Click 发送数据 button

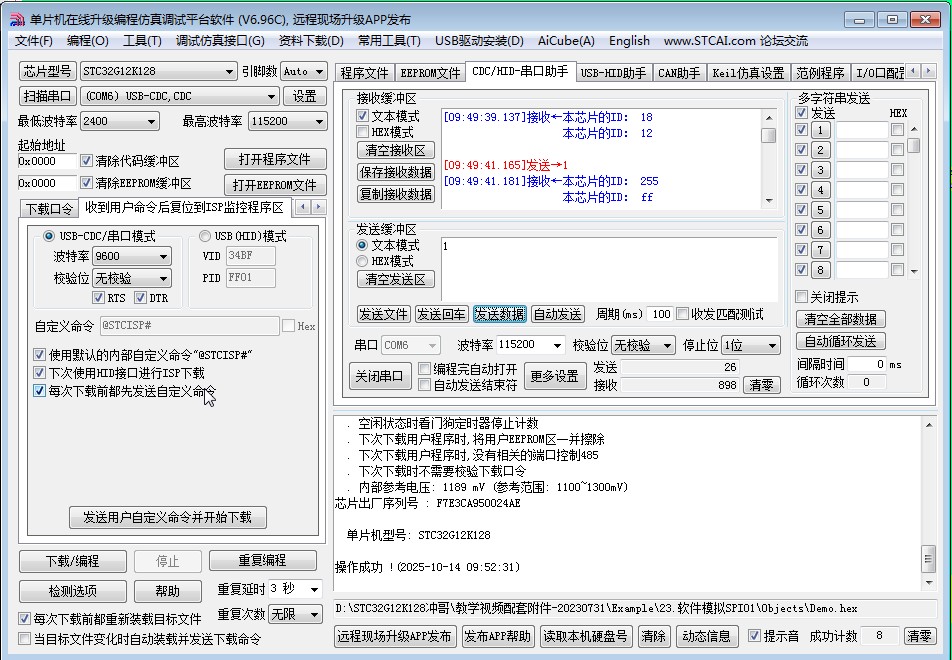(x=499, y=314)
